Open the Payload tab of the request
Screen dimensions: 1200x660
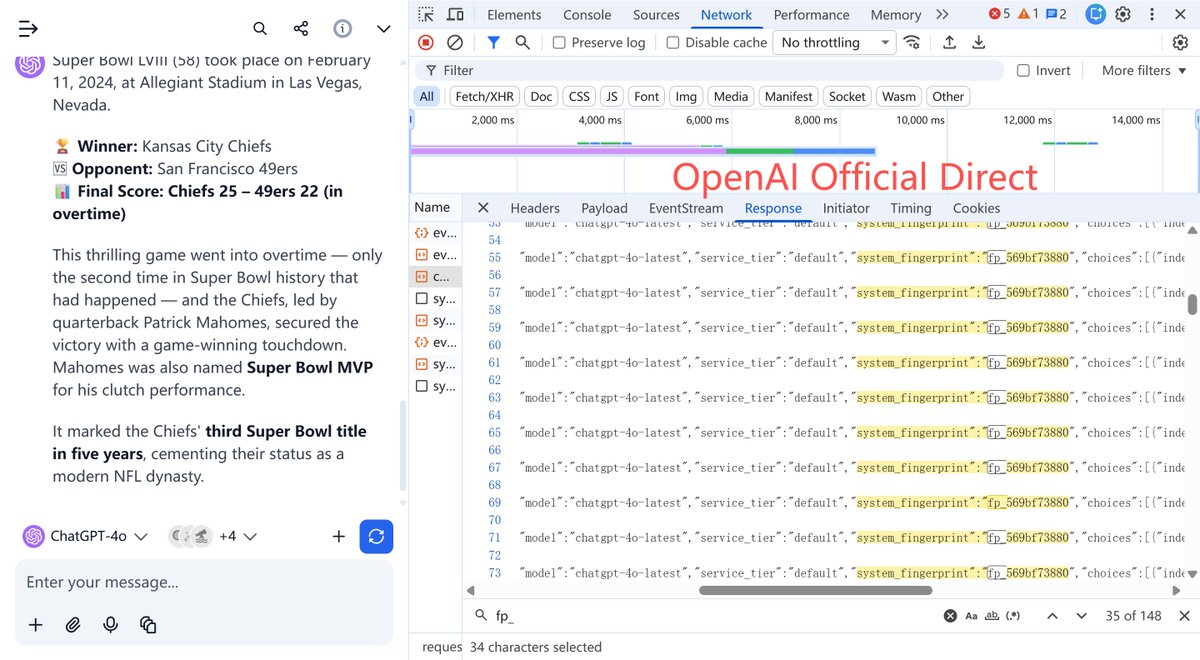pos(604,208)
